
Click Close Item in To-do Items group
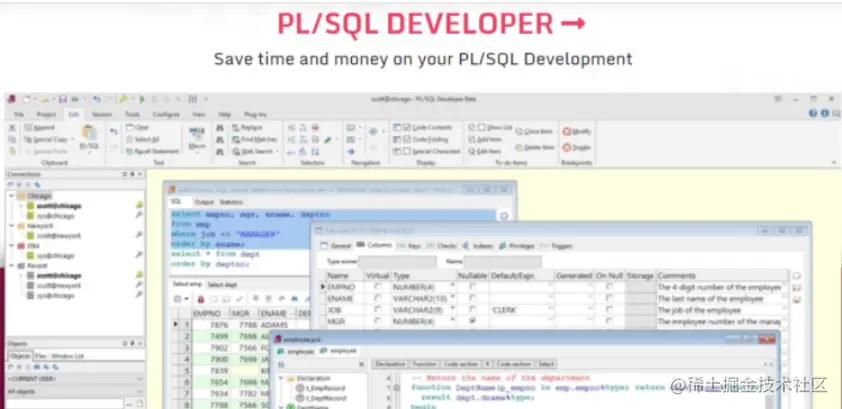pyautogui.click(x=534, y=132)
